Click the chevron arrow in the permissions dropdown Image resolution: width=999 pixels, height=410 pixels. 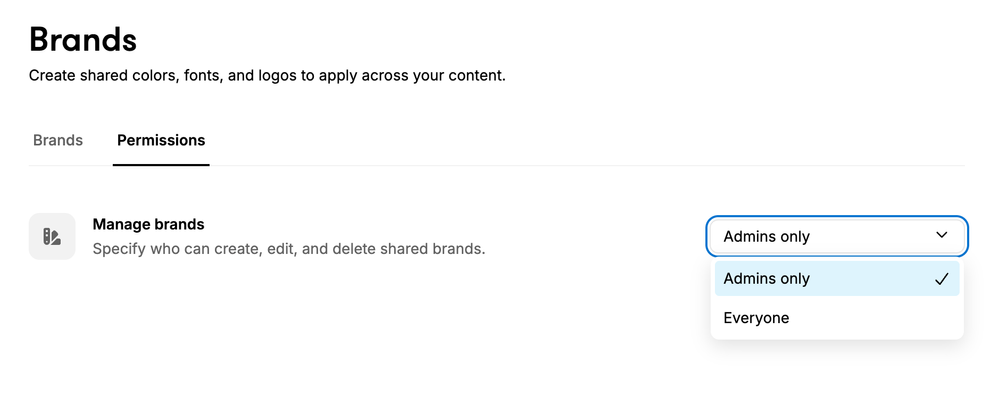pyautogui.click(x=942, y=236)
